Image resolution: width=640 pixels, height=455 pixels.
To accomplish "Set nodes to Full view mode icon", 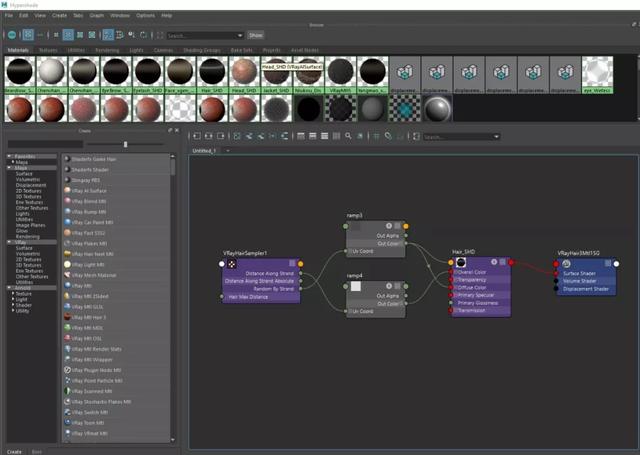I will pyautogui.click(x=324, y=136).
